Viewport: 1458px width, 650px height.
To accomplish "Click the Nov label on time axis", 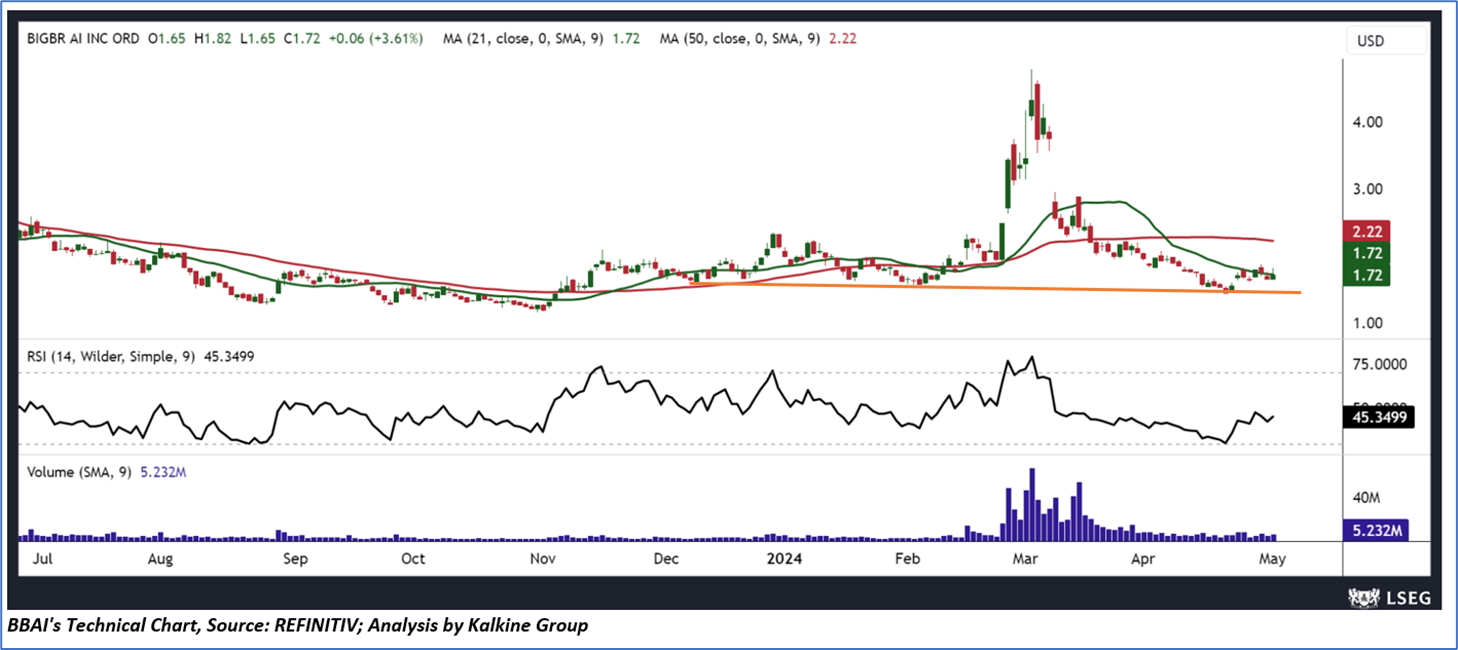I will click(x=543, y=559).
